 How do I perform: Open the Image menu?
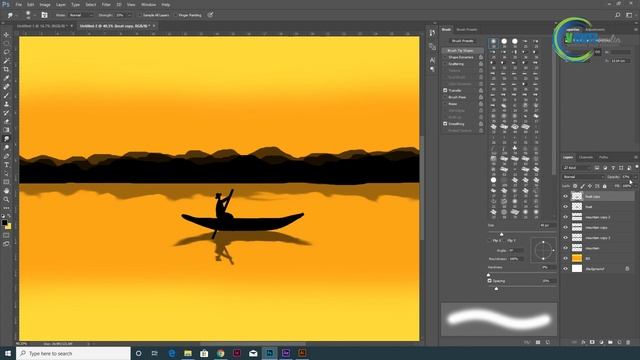point(45,4)
